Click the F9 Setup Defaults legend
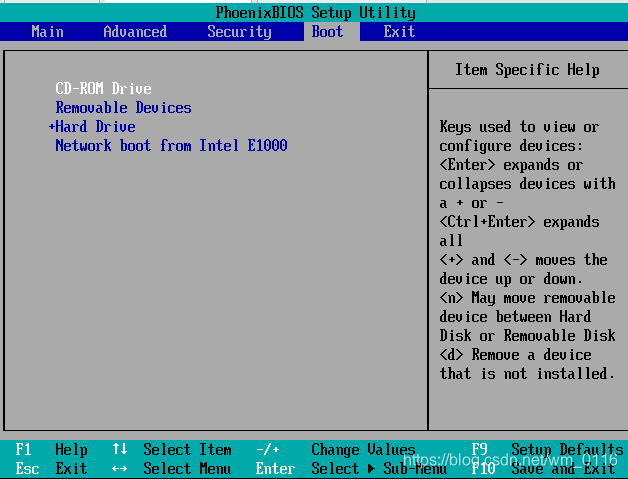Screen dimensions: 628x479 pos(547,449)
